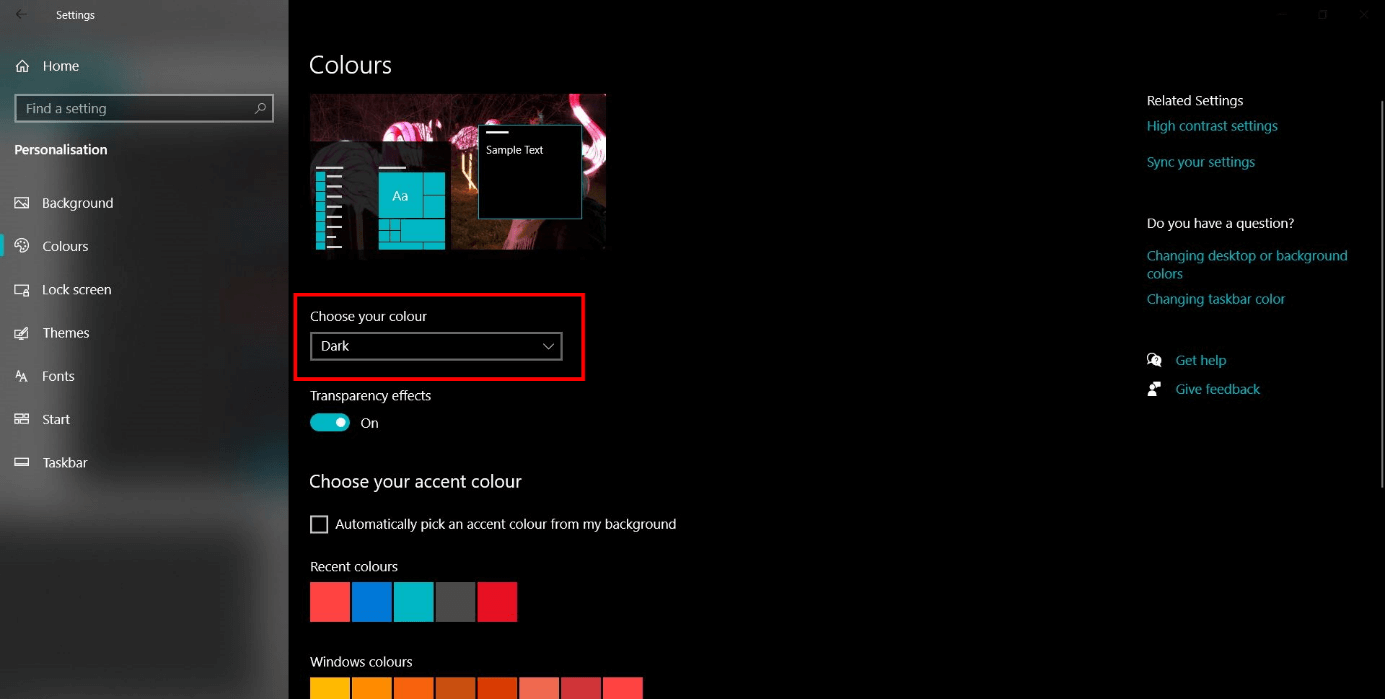Open Lock screen settings
The height and width of the screenshot is (699, 1385).
click(x=76, y=289)
